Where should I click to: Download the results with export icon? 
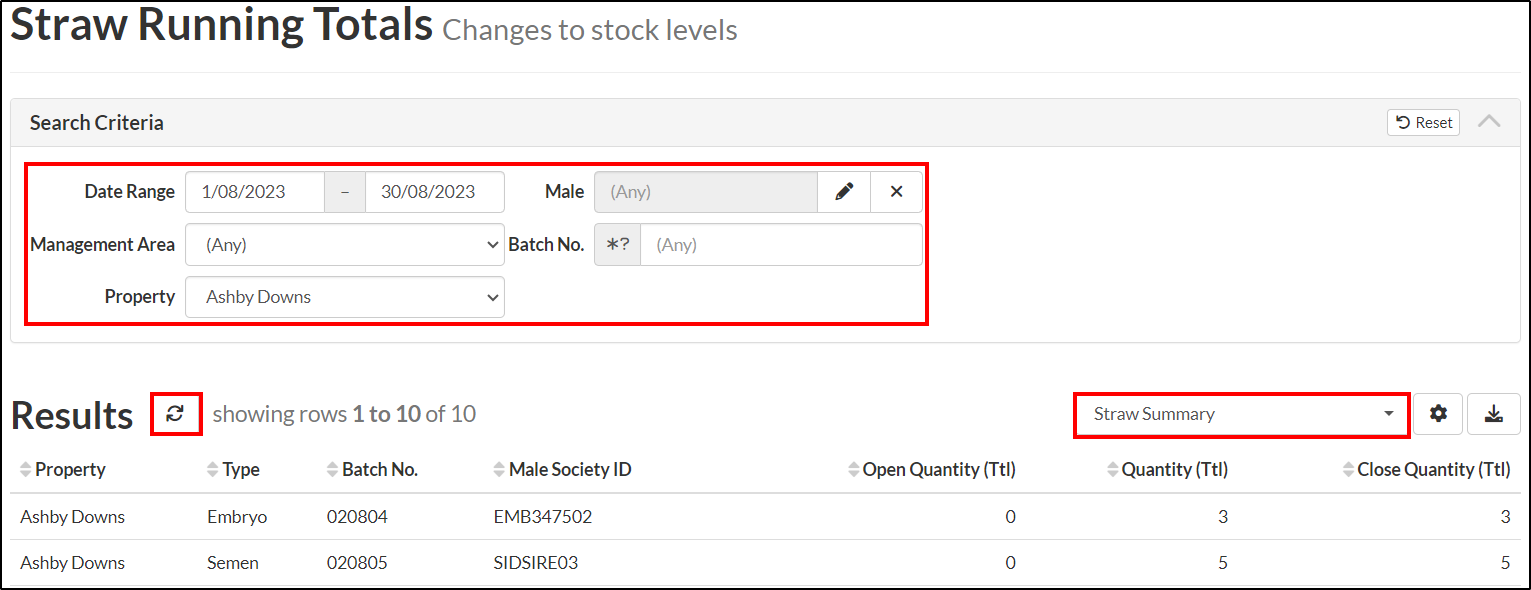point(1494,414)
